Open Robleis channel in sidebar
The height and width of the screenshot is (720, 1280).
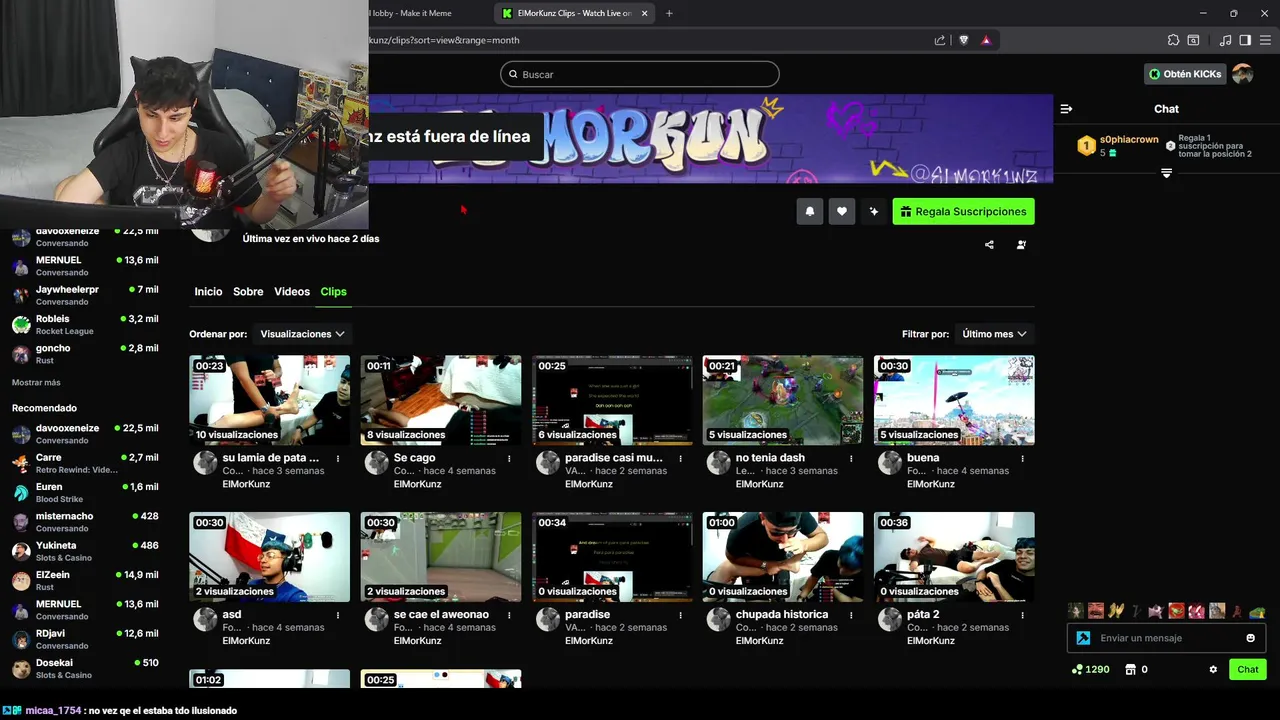click(85, 325)
